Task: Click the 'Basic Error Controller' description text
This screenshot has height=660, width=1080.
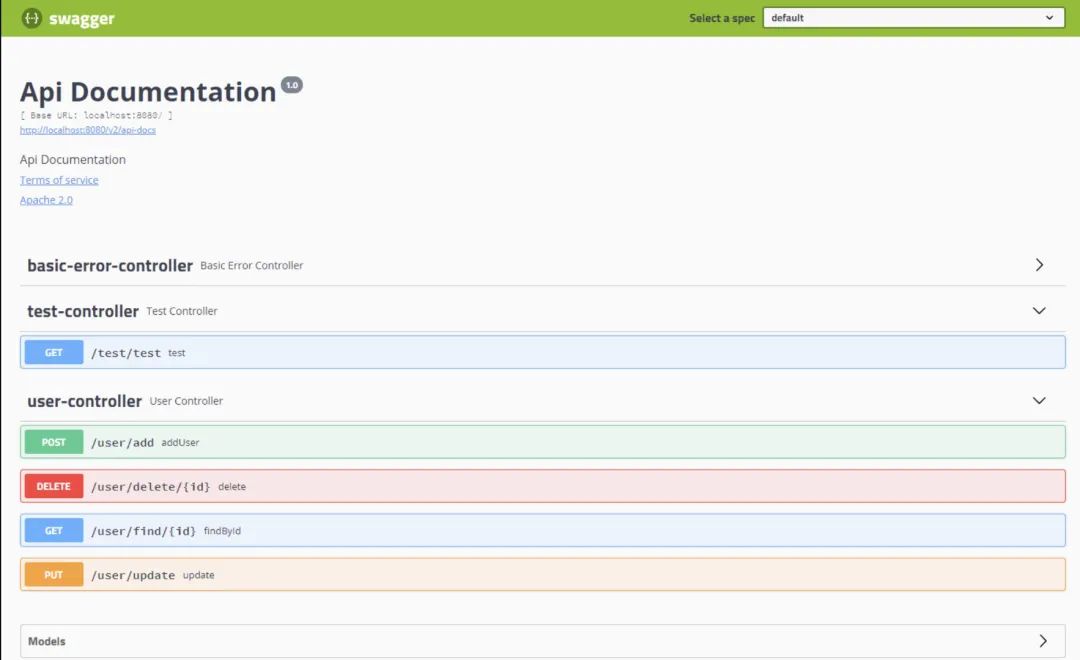Action: [251, 265]
